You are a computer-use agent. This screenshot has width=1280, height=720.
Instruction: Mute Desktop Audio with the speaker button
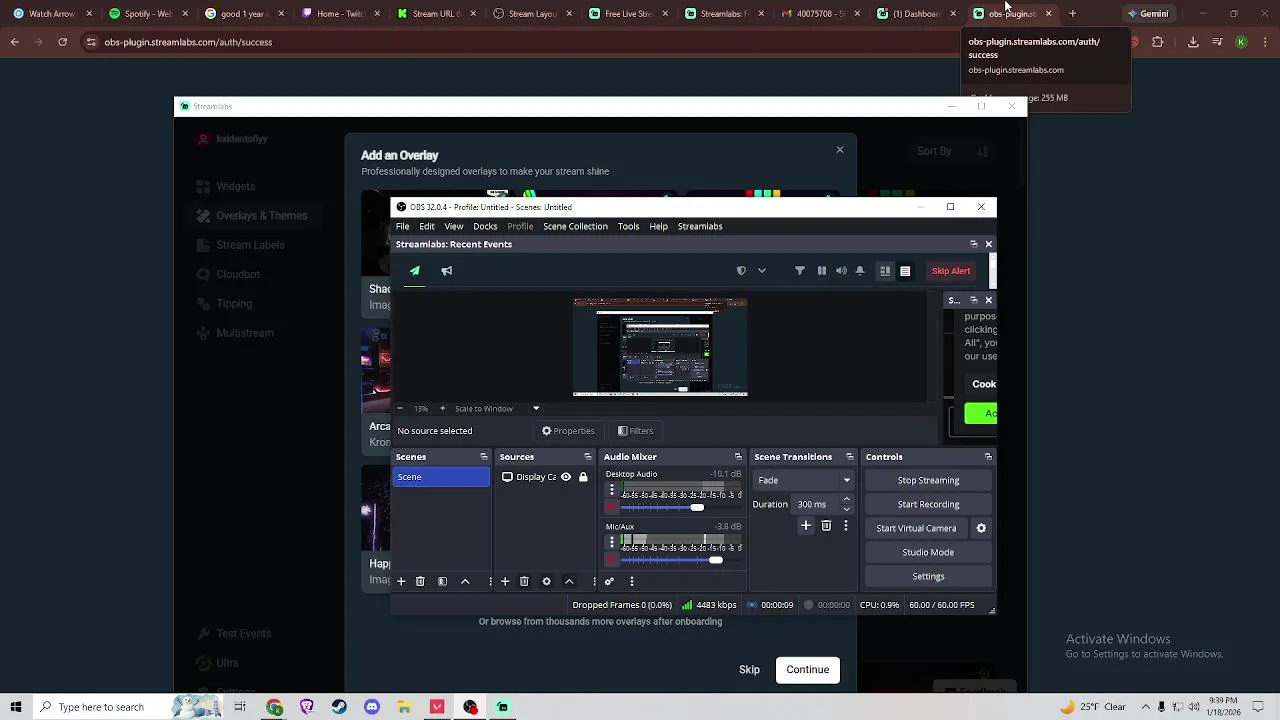[612, 507]
